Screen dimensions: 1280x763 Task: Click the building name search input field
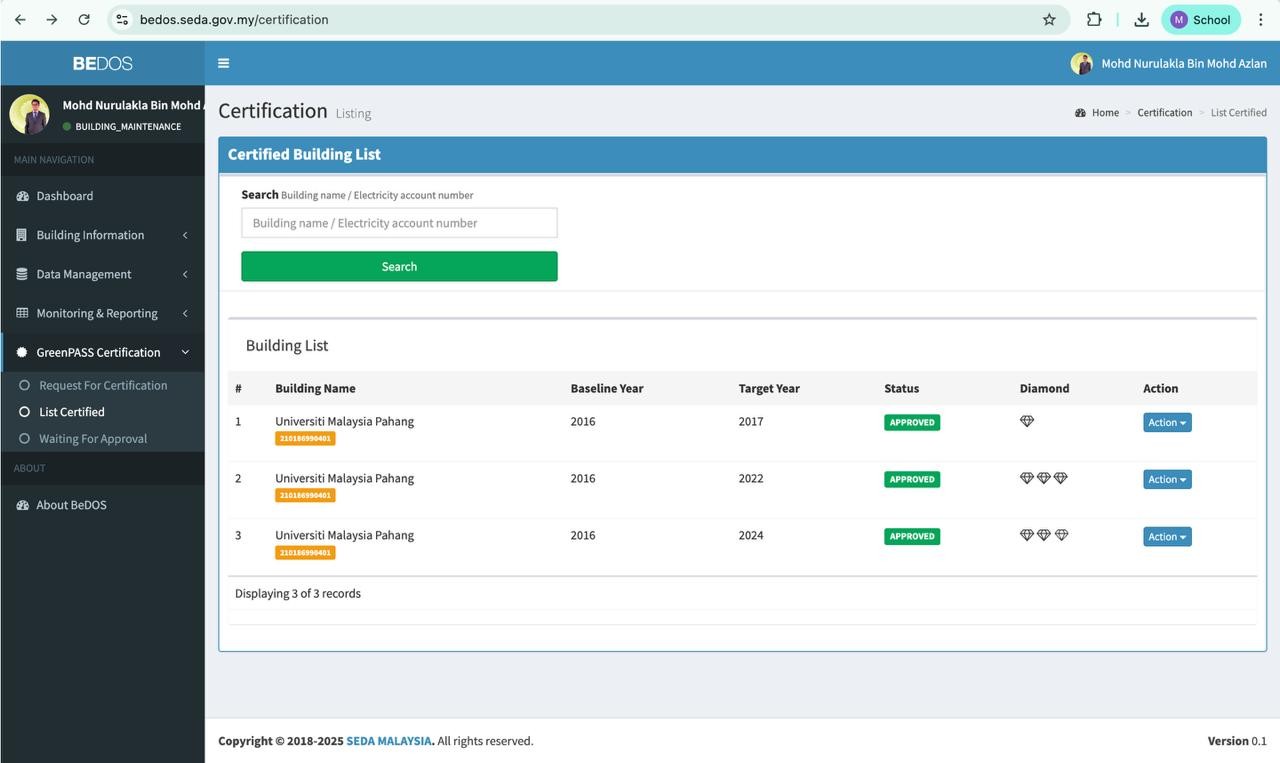(x=399, y=223)
